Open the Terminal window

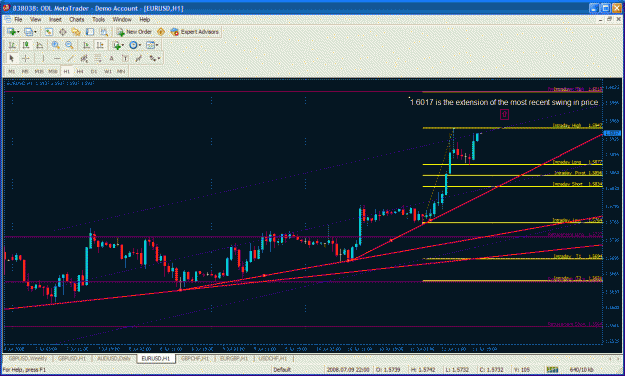tap(90, 32)
